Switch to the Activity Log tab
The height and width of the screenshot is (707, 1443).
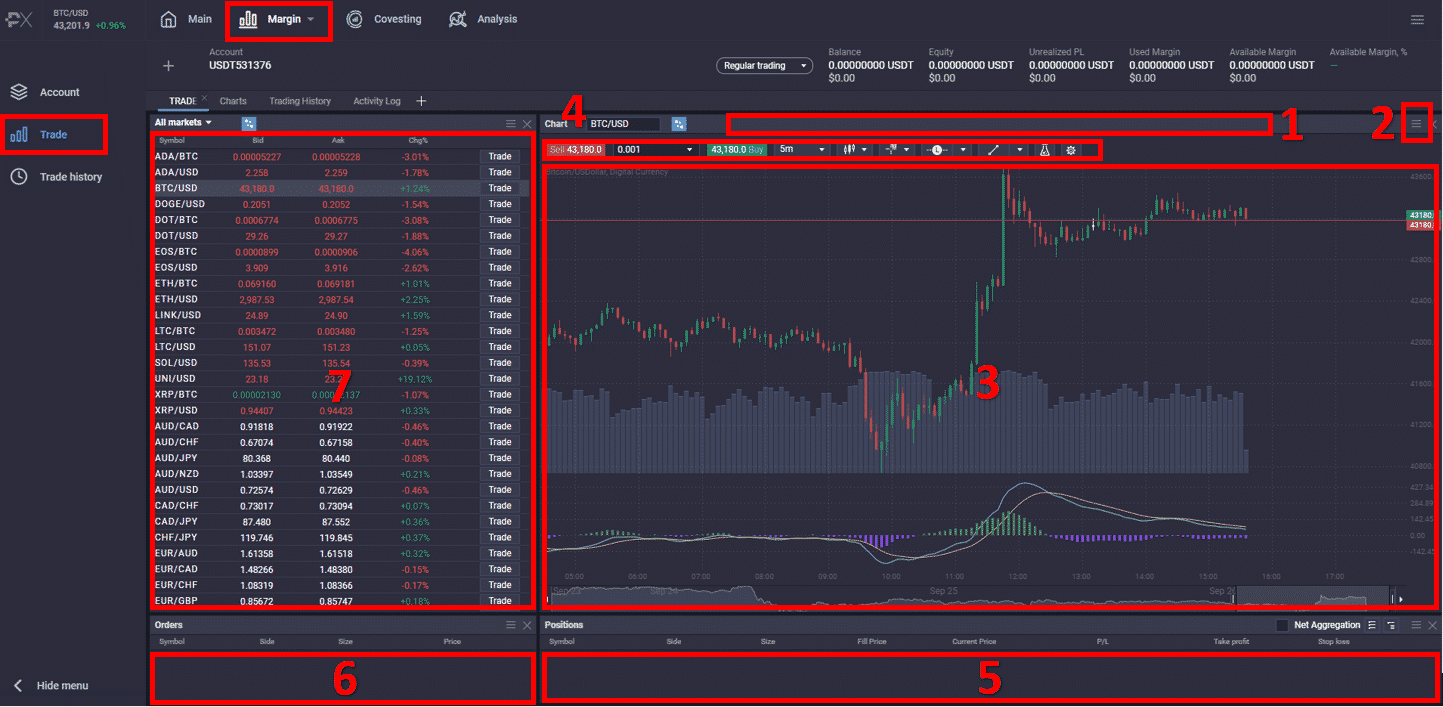coord(376,101)
